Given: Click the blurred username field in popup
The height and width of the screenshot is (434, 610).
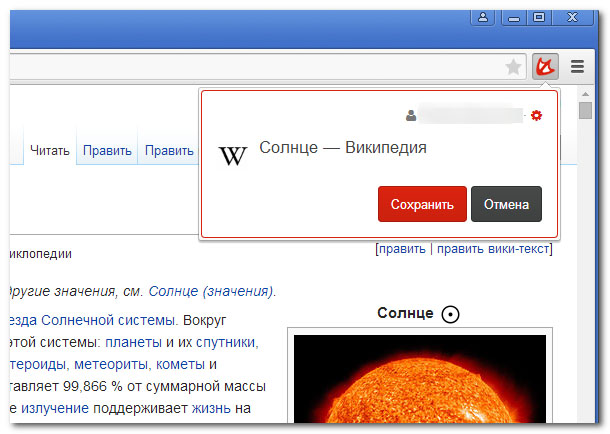Looking at the screenshot, I should pos(471,116).
